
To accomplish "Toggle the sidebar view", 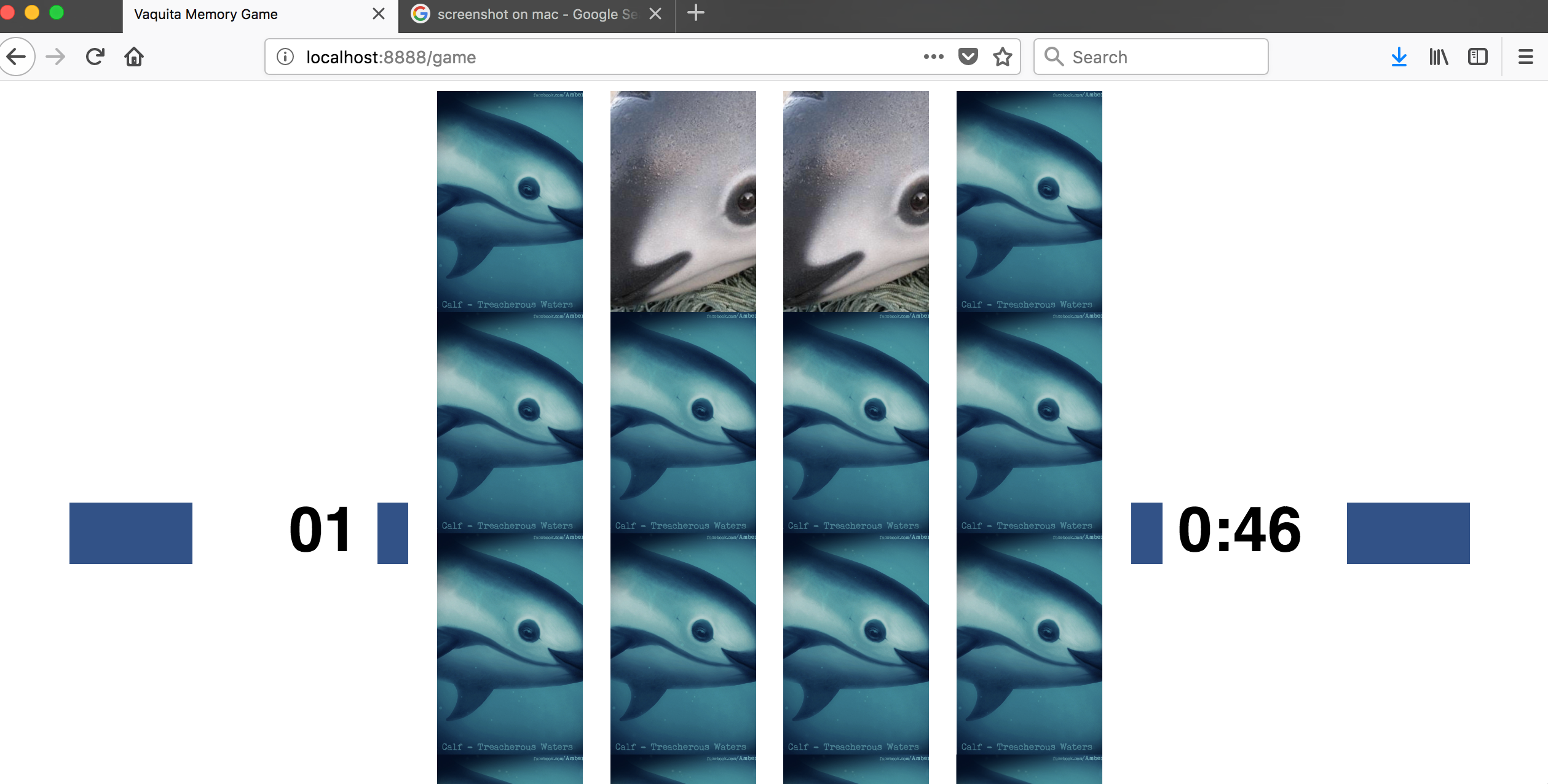I will tap(1477, 57).
